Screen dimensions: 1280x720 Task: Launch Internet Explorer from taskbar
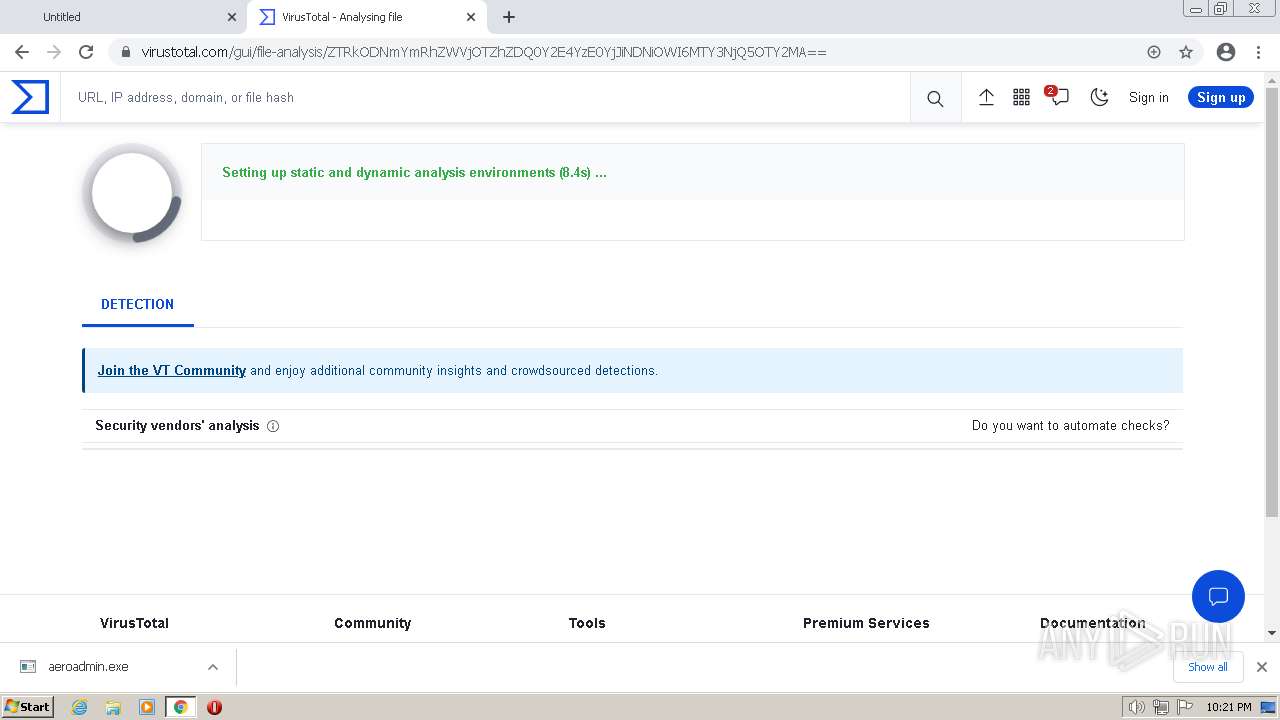(80, 707)
